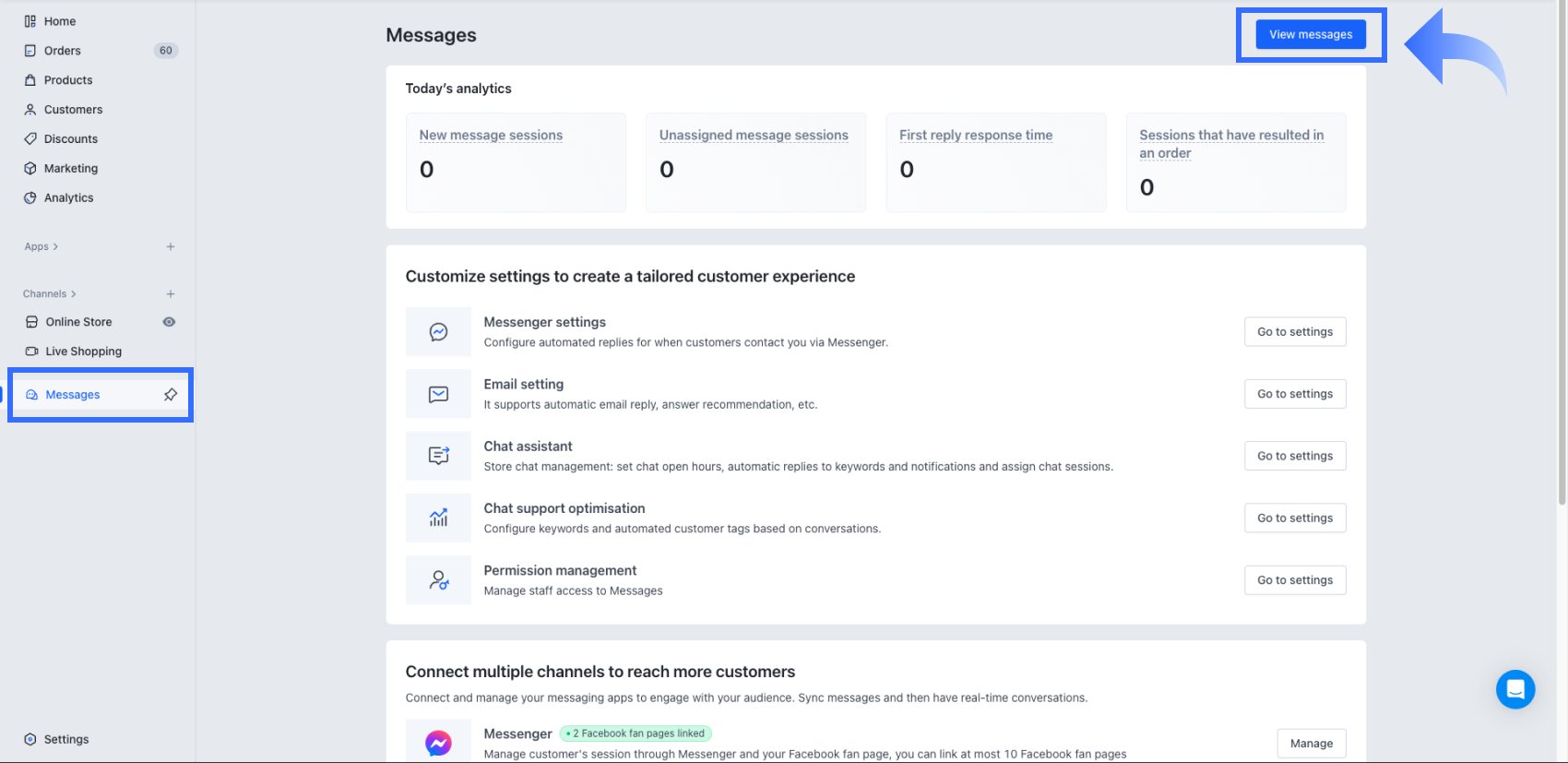Click the Permission management person icon
Screen dimensions: 1568x763
[438, 580]
